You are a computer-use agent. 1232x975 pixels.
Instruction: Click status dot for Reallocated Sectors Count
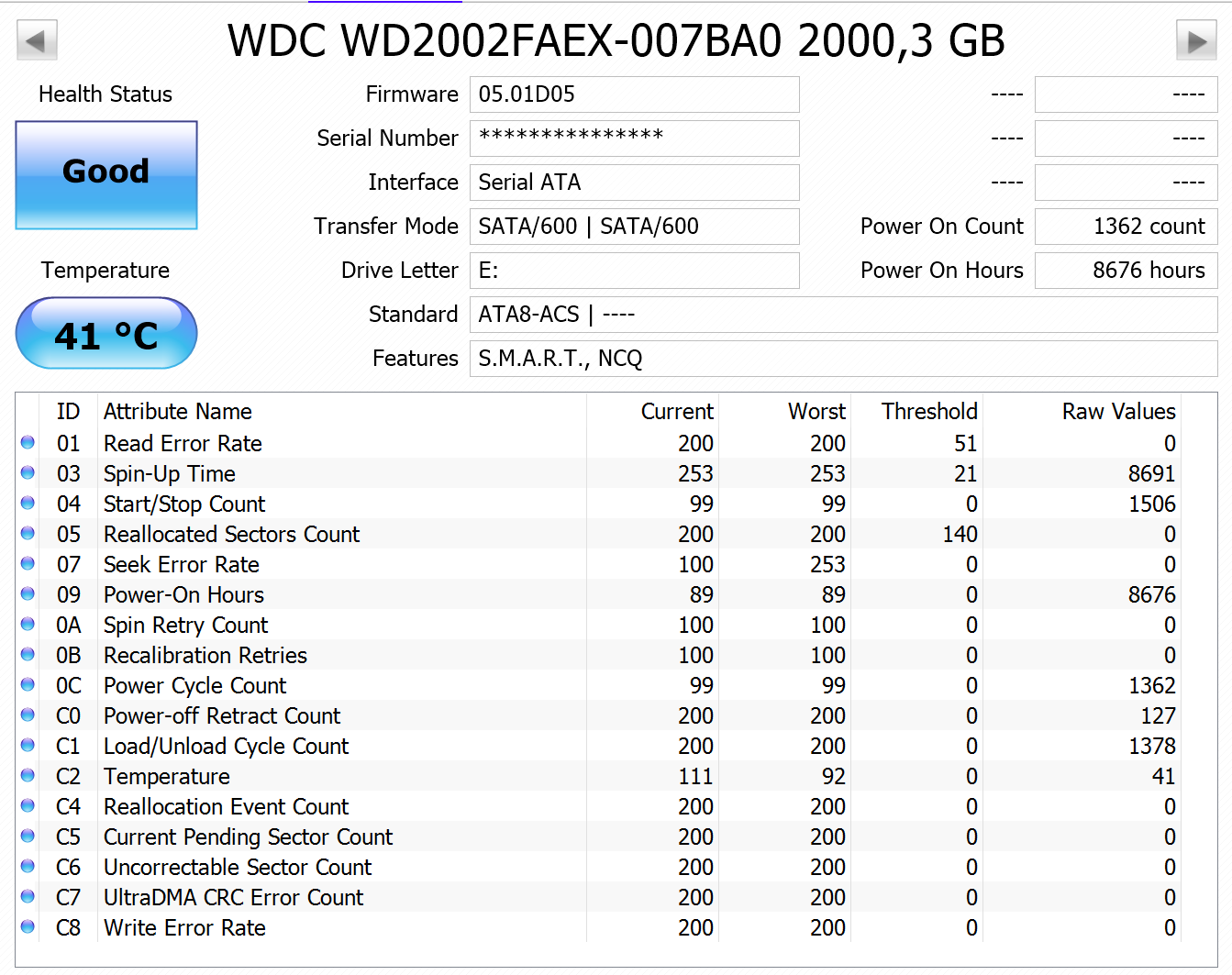[28, 533]
